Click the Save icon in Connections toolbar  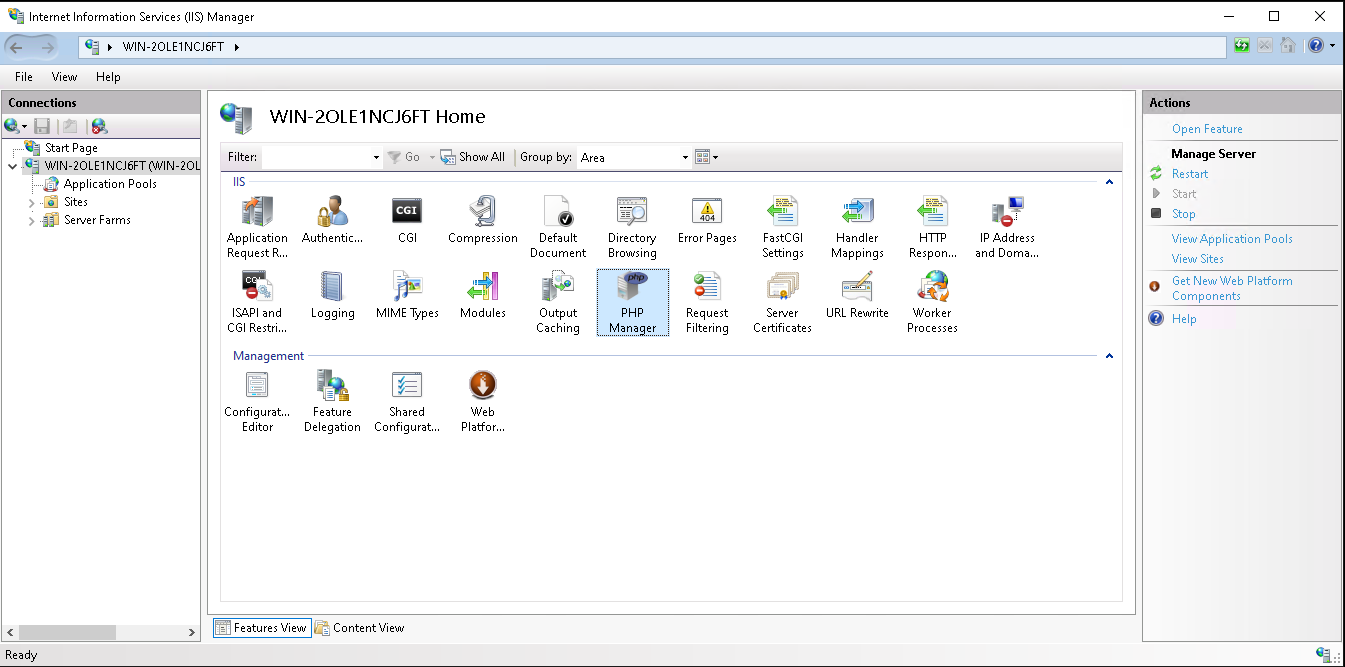coord(42,126)
